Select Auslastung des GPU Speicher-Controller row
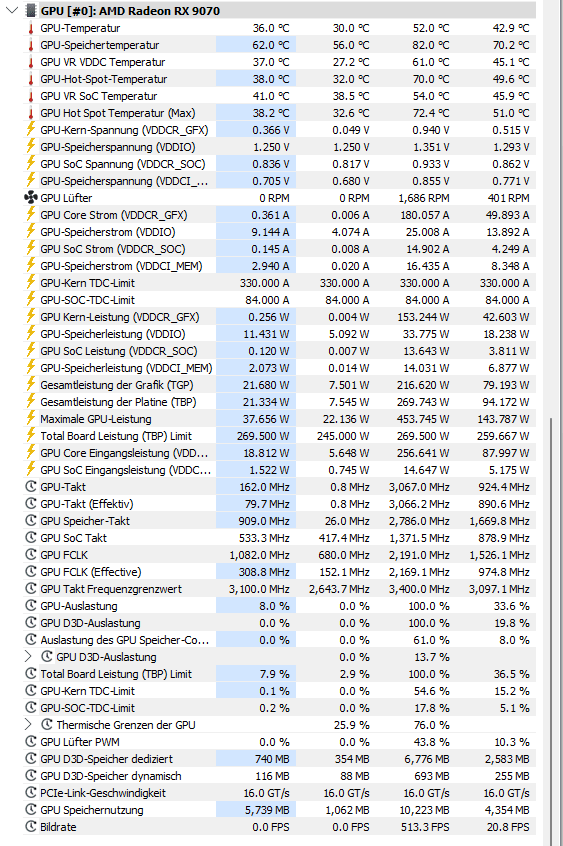563x846 pixels. click(x=280, y=640)
